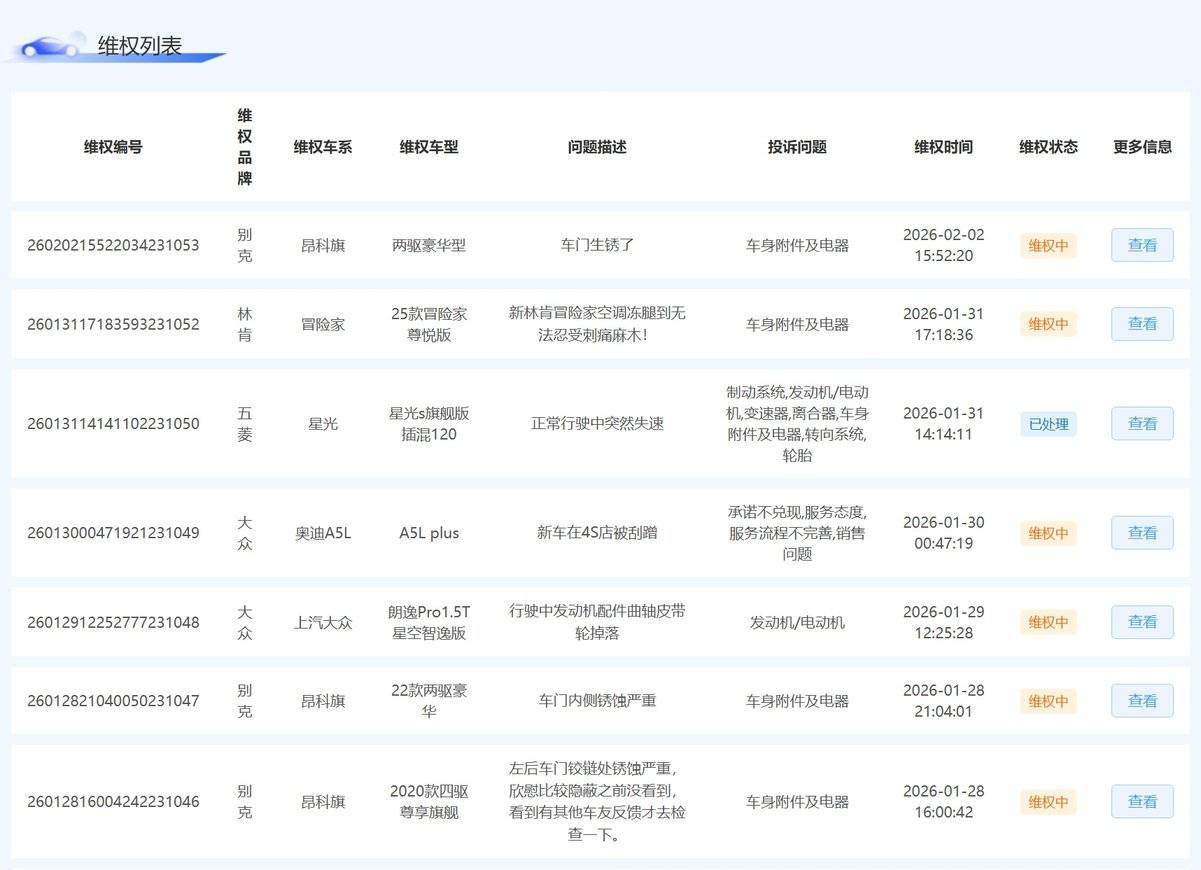Click 查看 for 车门内侧锈蚀严重 row
This screenshot has width=1201, height=870.
pyautogui.click(x=1142, y=701)
